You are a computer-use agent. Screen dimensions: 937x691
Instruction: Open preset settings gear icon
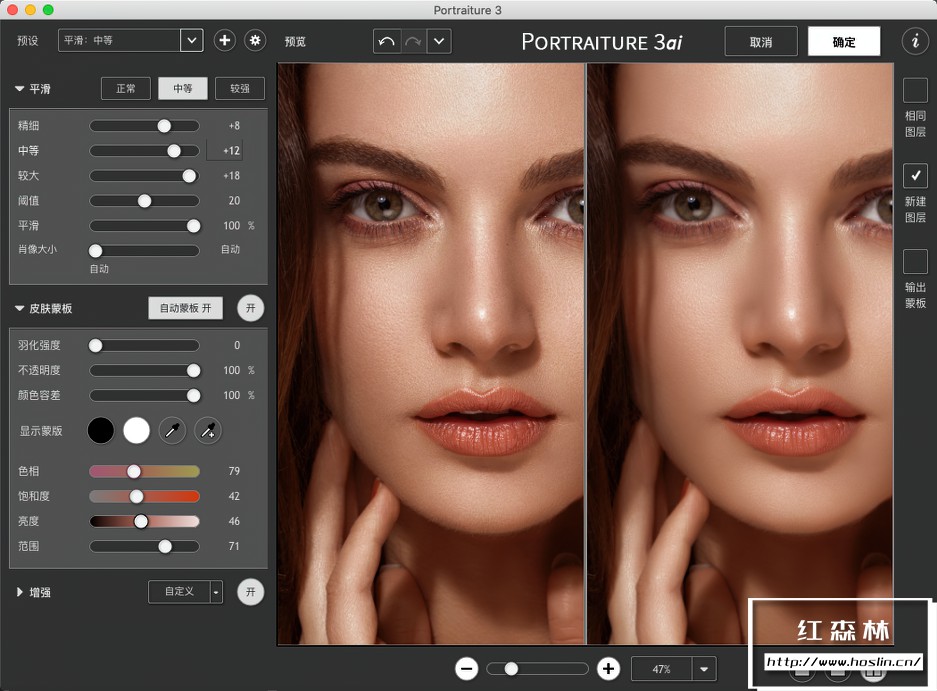pyautogui.click(x=255, y=40)
